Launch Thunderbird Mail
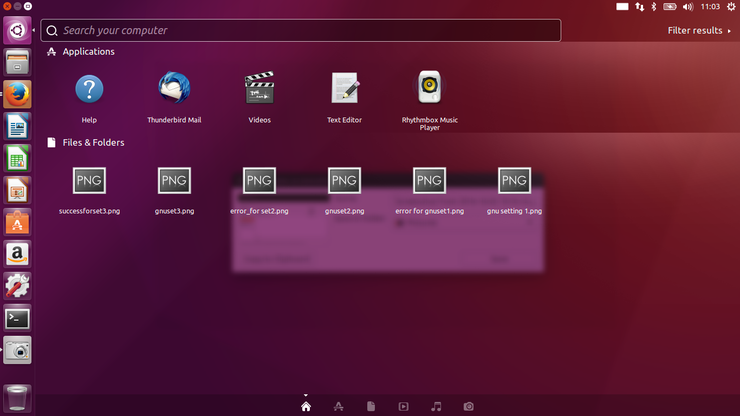This screenshot has height=416, width=740. [x=174, y=88]
